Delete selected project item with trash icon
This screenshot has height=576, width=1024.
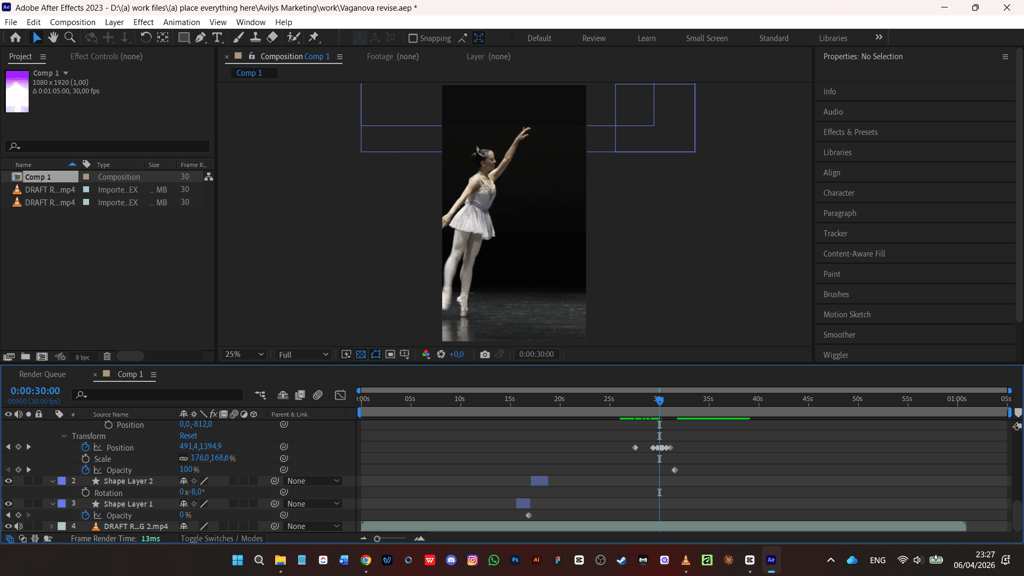(x=107, y=357)
